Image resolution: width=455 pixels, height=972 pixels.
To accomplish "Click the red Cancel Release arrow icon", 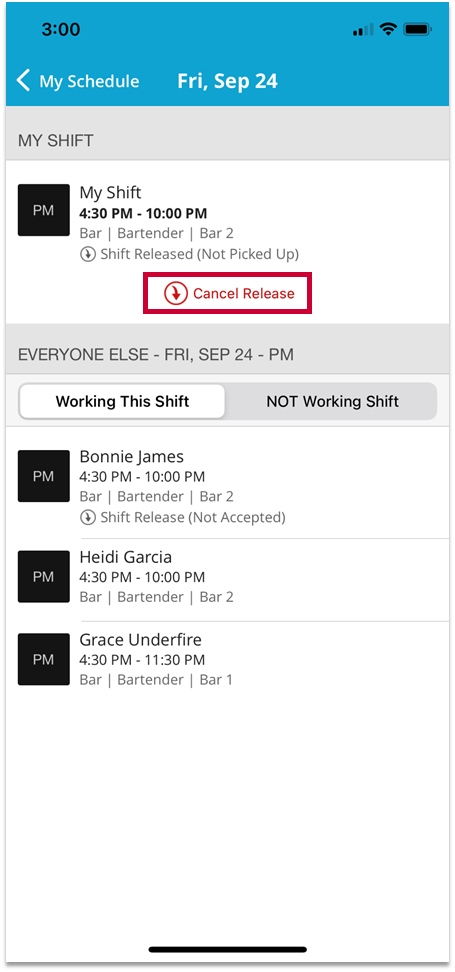I will click(x=175, y=293).
